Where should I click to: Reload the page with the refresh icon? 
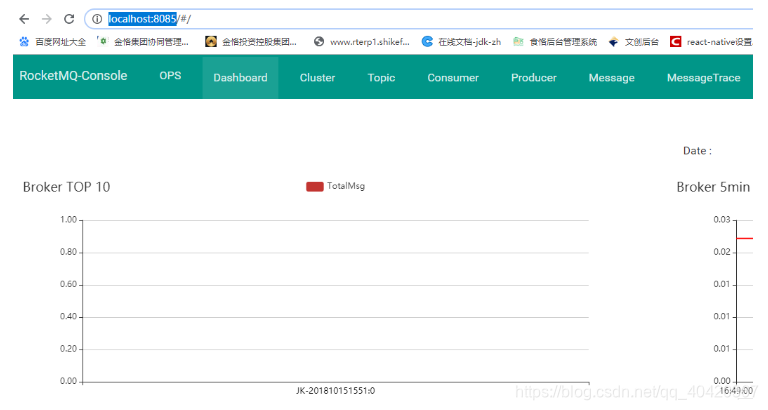point(69,19)
